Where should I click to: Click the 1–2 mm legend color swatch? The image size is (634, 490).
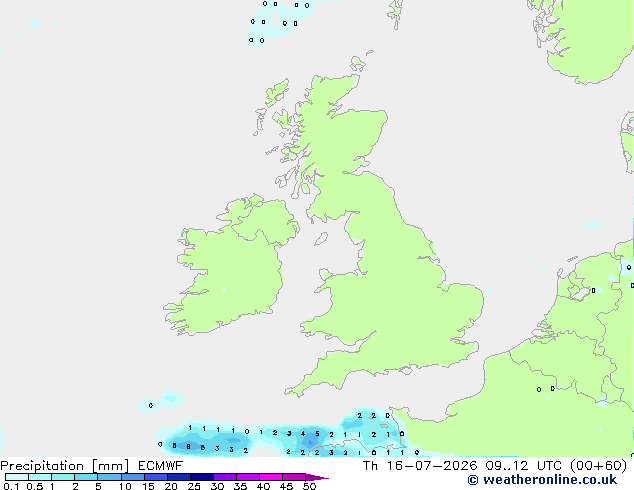point(63,477)
